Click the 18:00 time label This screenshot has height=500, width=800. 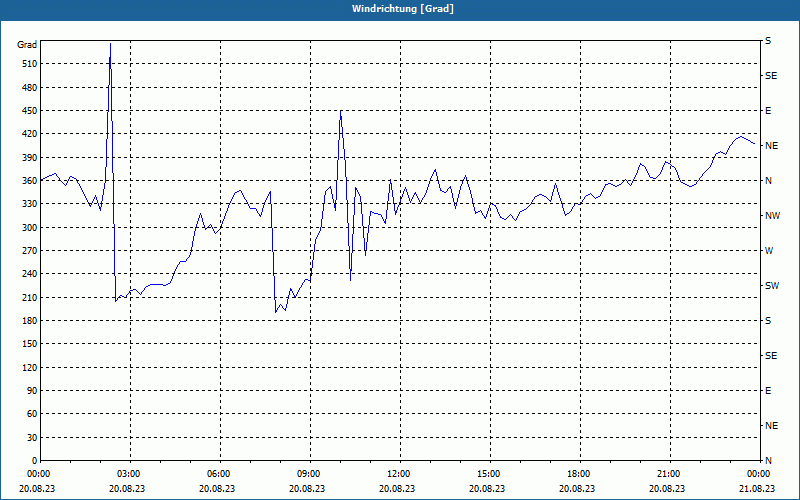pyautogui.click(x=578, y=474)
